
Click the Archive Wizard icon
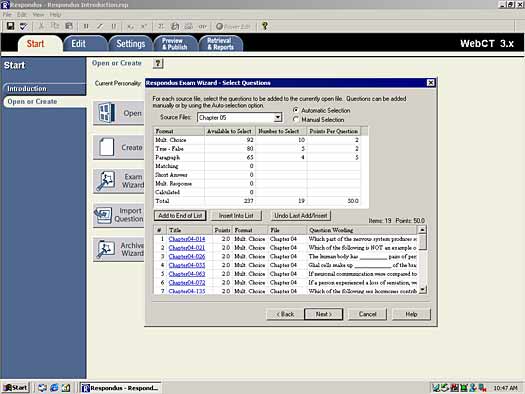coord(106,249)
